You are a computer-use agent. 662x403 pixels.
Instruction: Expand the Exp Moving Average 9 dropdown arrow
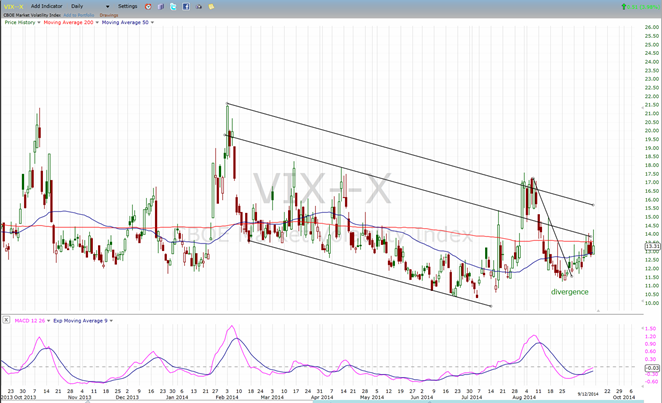coord(111,321)
